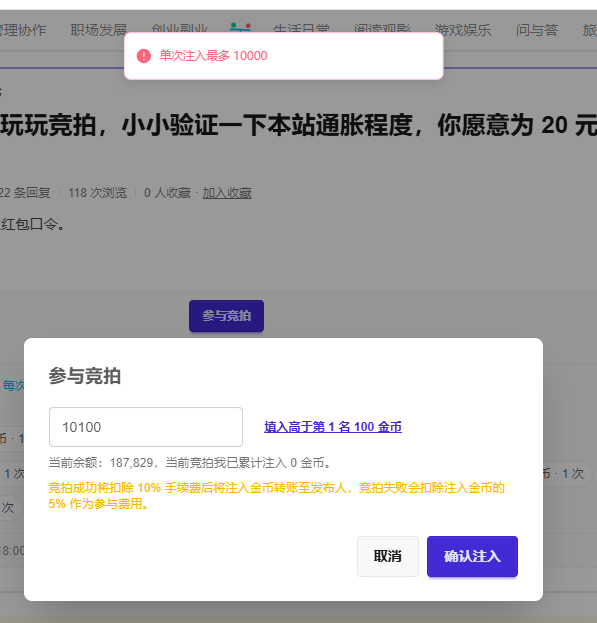The width and height of the screenshot is (597, 623).
Task: Open the 问与答 category tab
Action: [537, 30]
